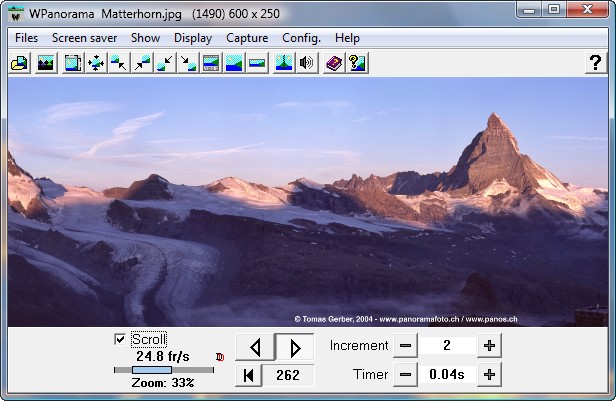Minimize the WPanorama window
This screenshot has width=616, height=401.
(x=529, y=10)
